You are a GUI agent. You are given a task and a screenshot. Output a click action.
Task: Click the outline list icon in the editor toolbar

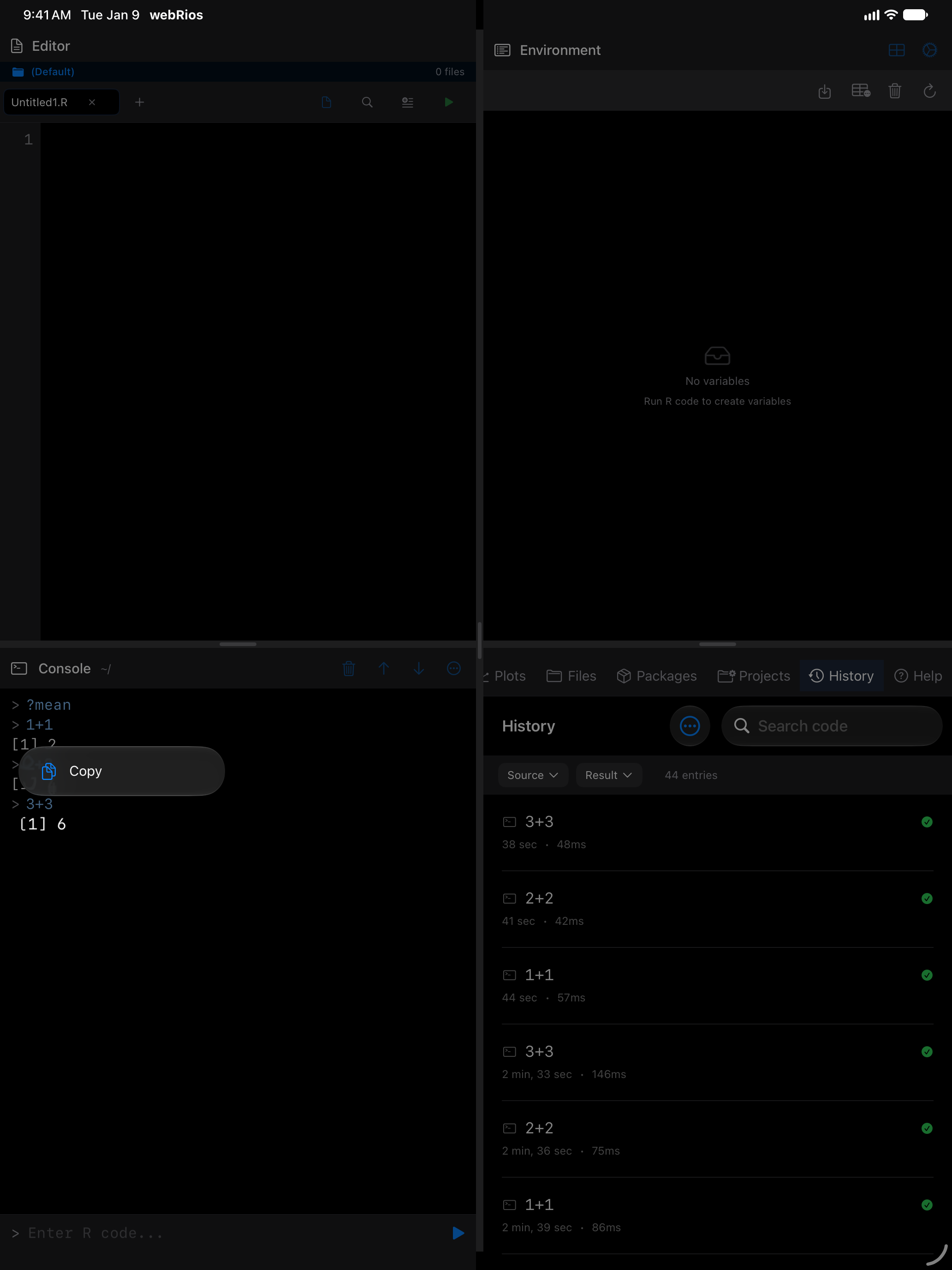[407, 102]
